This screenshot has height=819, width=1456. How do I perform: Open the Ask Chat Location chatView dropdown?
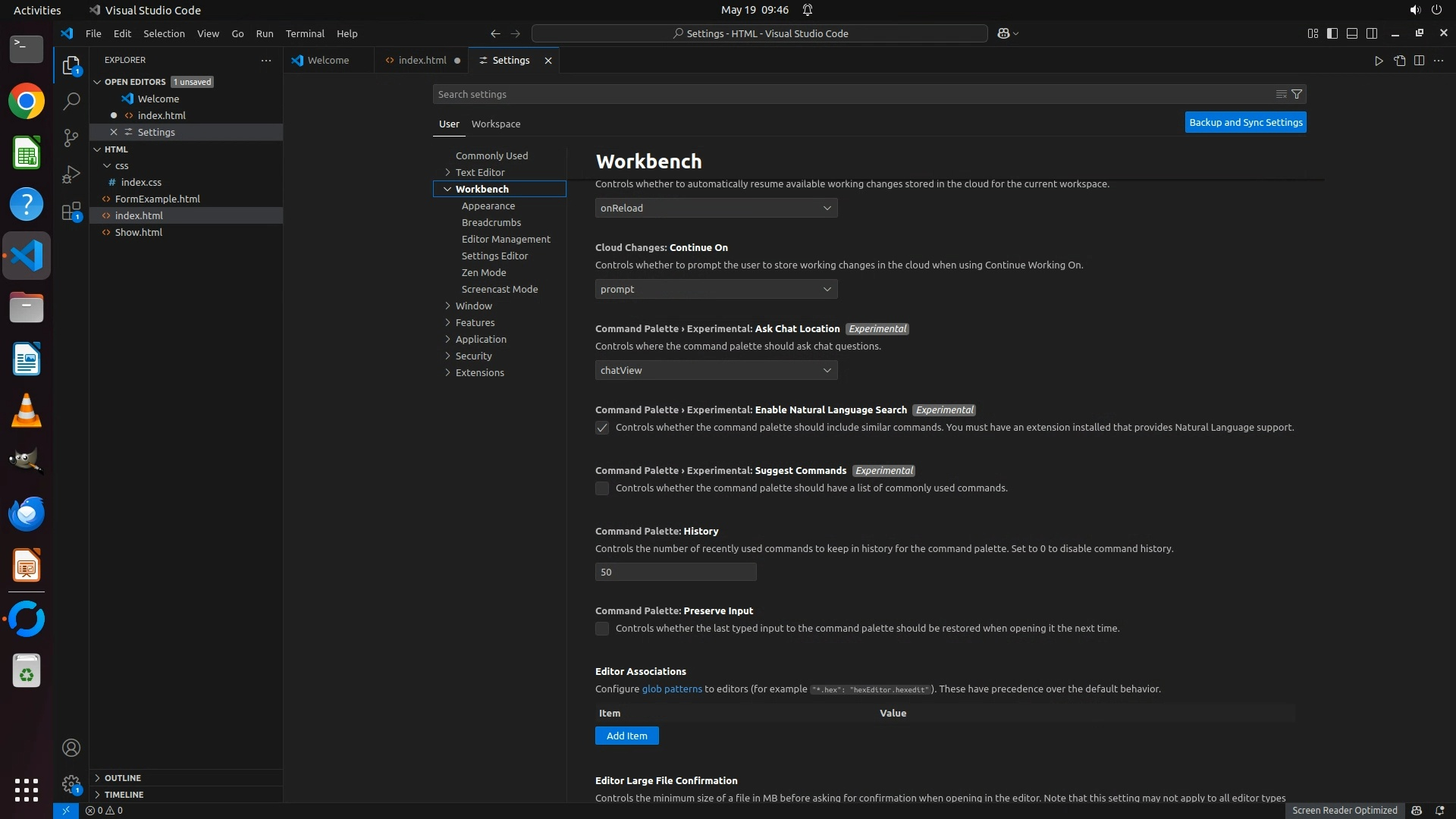click(x=716, y=370)
